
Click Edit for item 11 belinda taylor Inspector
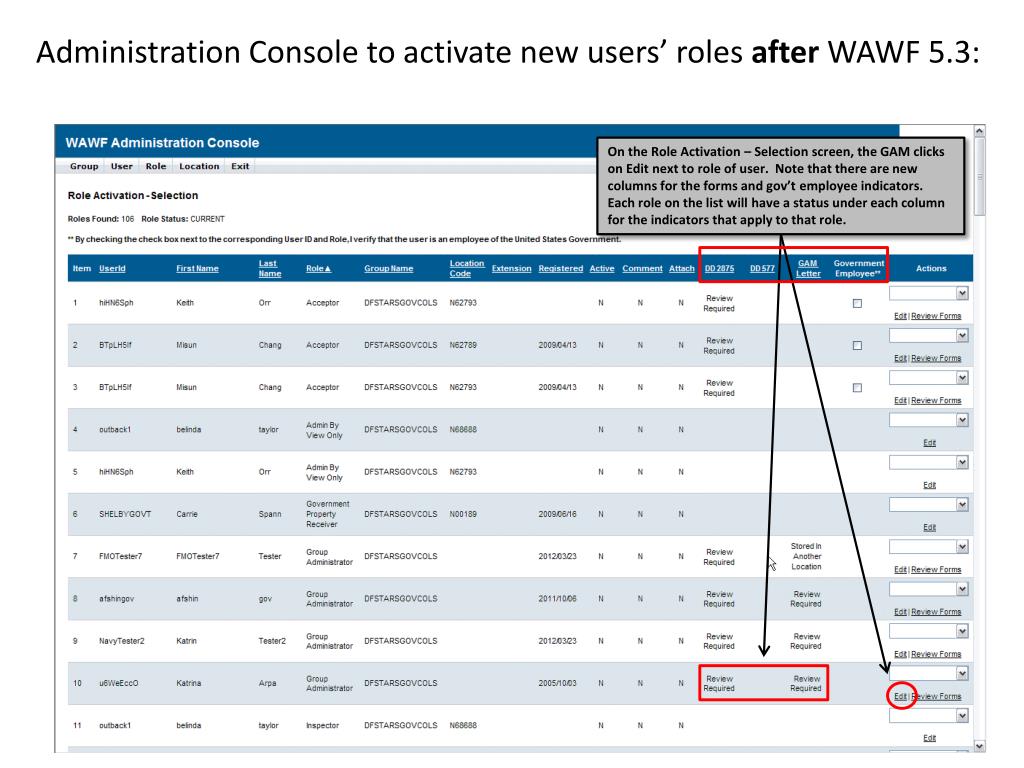(929, 738)
